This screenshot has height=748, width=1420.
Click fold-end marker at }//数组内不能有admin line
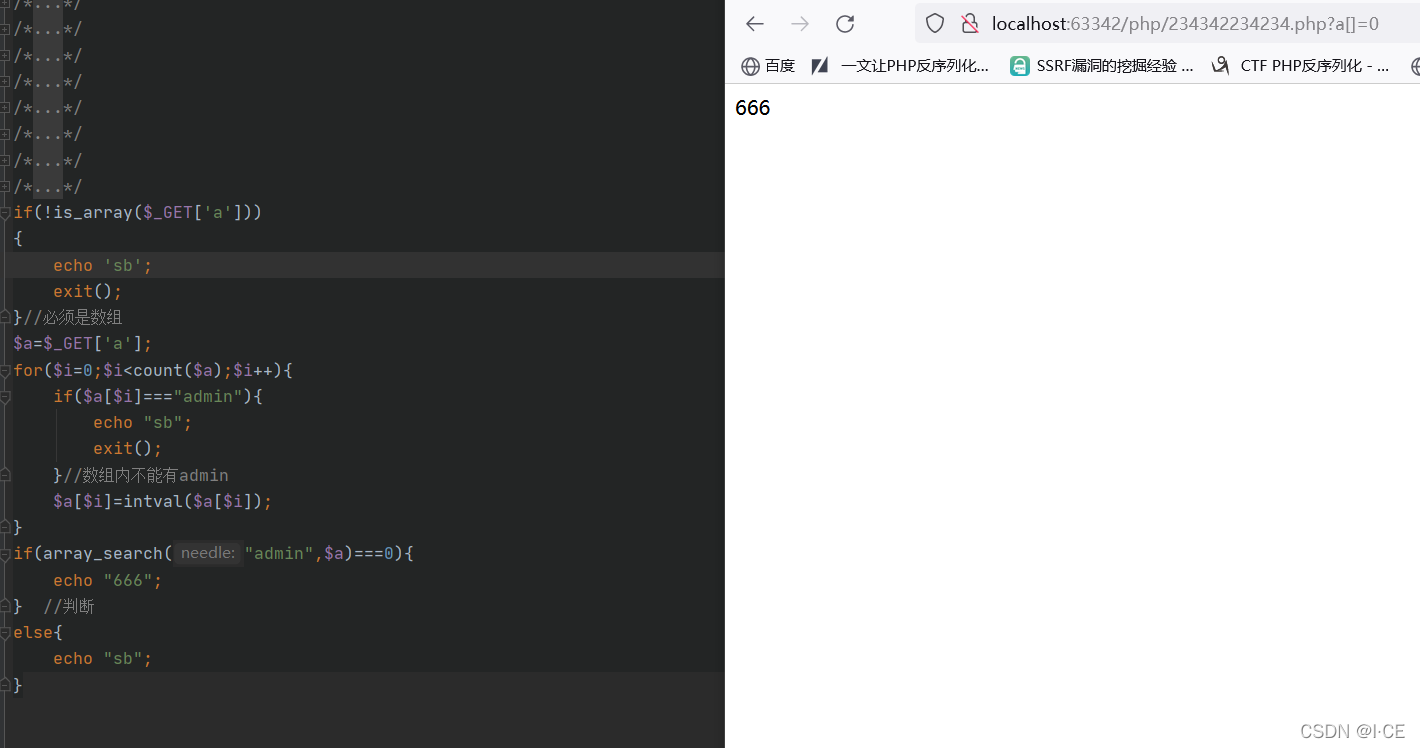(x=5, y=474)
